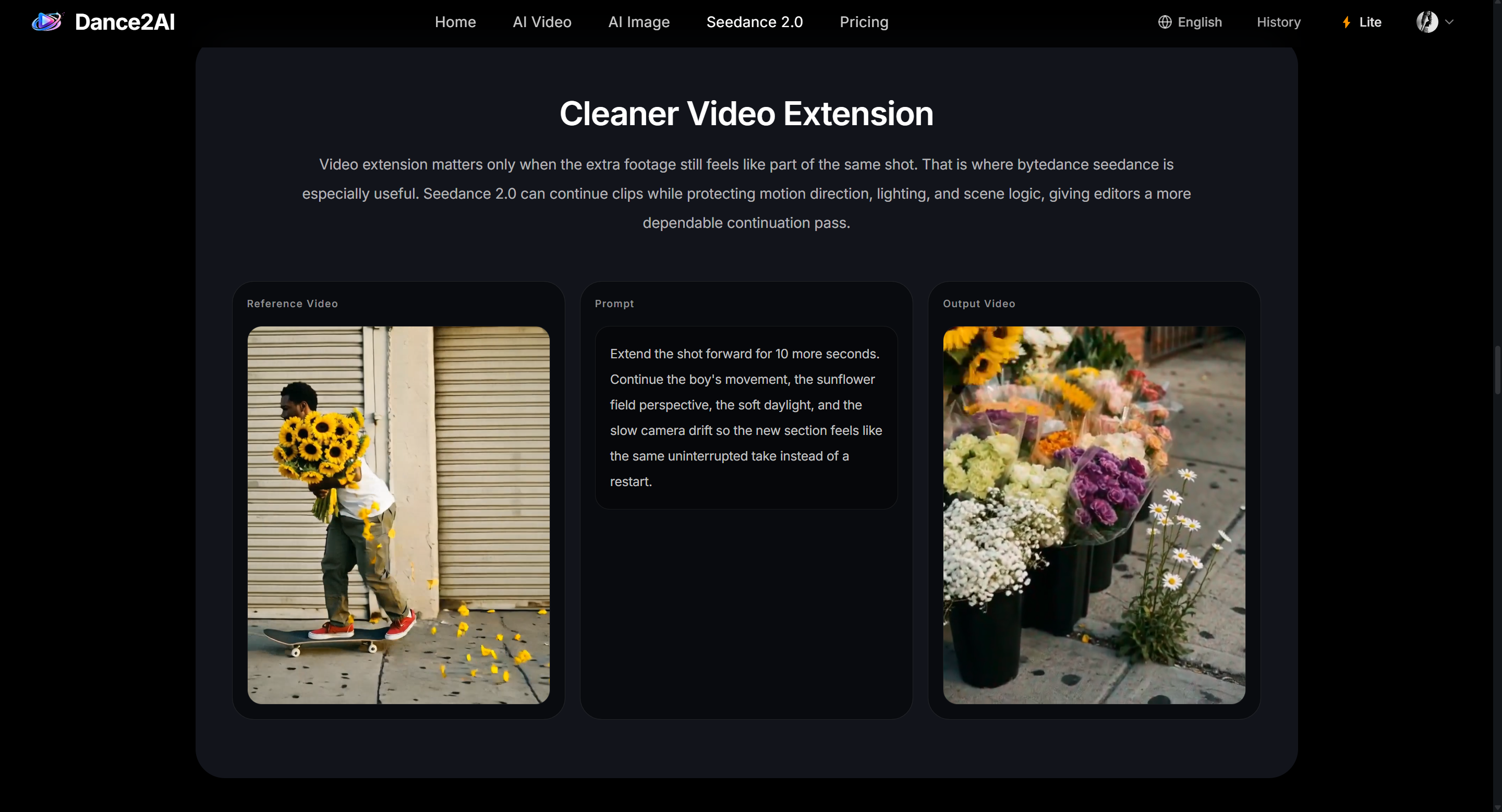The width and height of the screenshot is (1502, 812).
Task: Click the lightning bolt plan icon
Action: (1346, 22)
